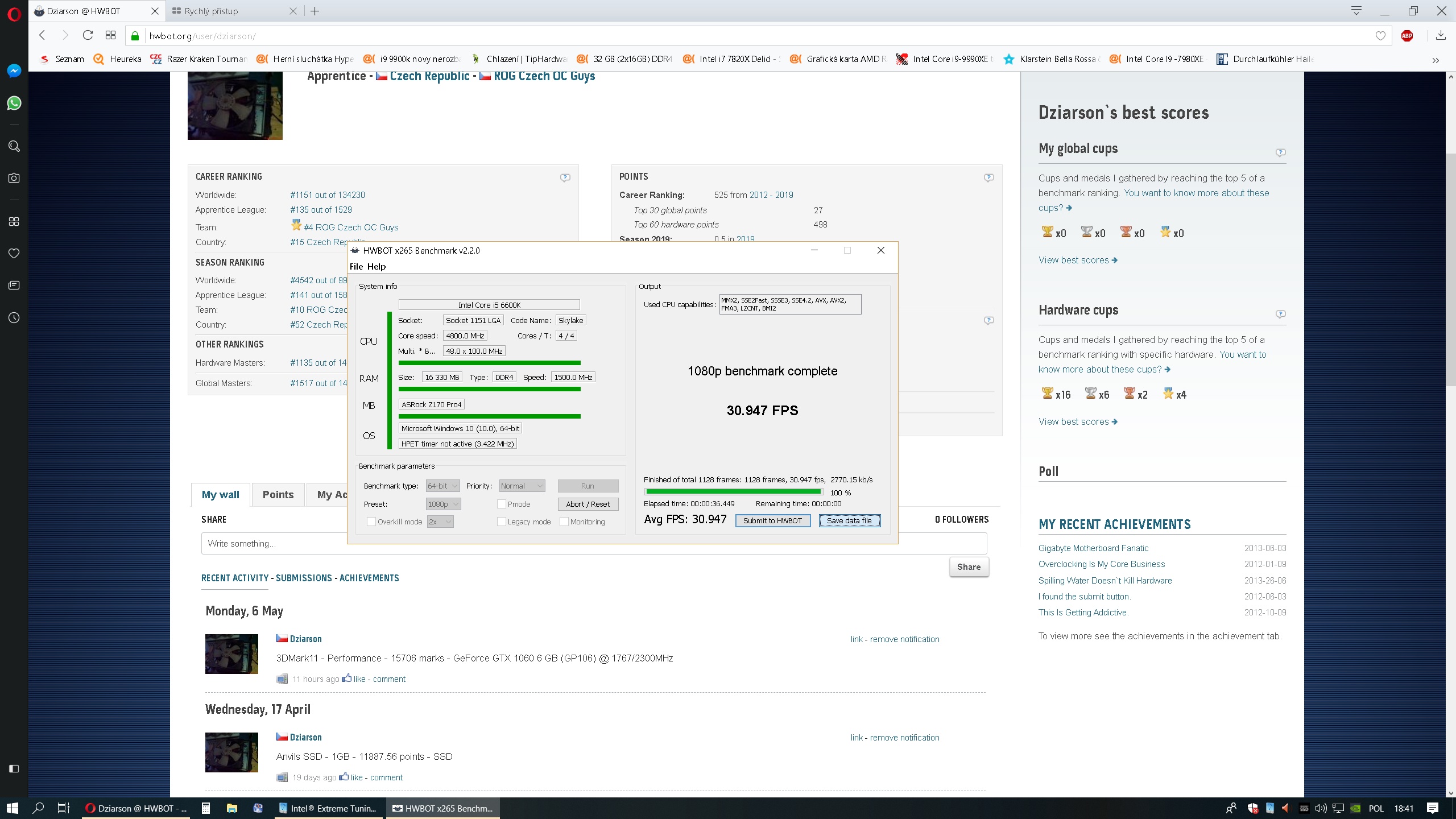Open Benchmark type 64-bit dropdown
Viewport: 1456px width, 819px height.
[x=442, y=486]
